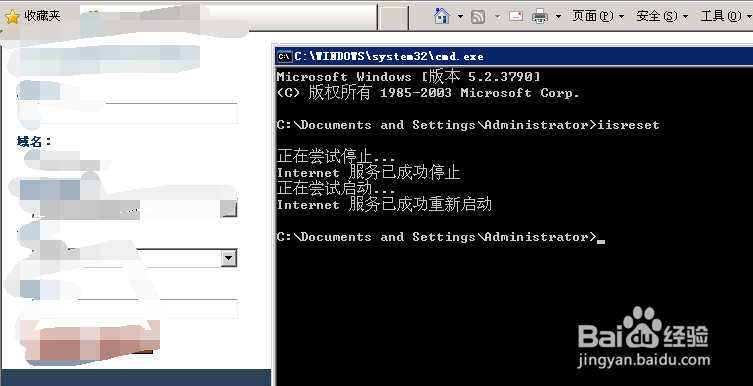
Task: Click the blank browser tab button
Action: 394,17
